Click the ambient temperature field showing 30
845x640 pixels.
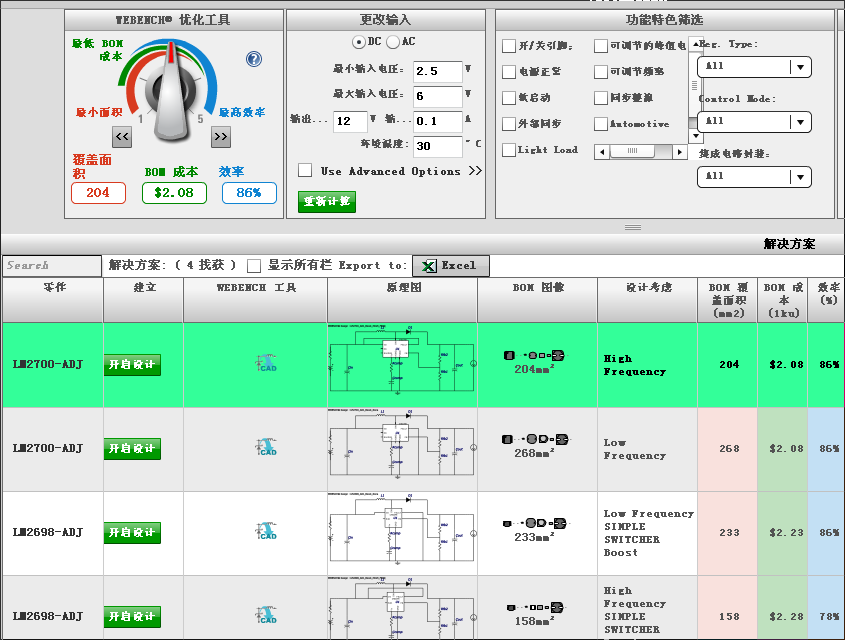(x=438, y=146)
